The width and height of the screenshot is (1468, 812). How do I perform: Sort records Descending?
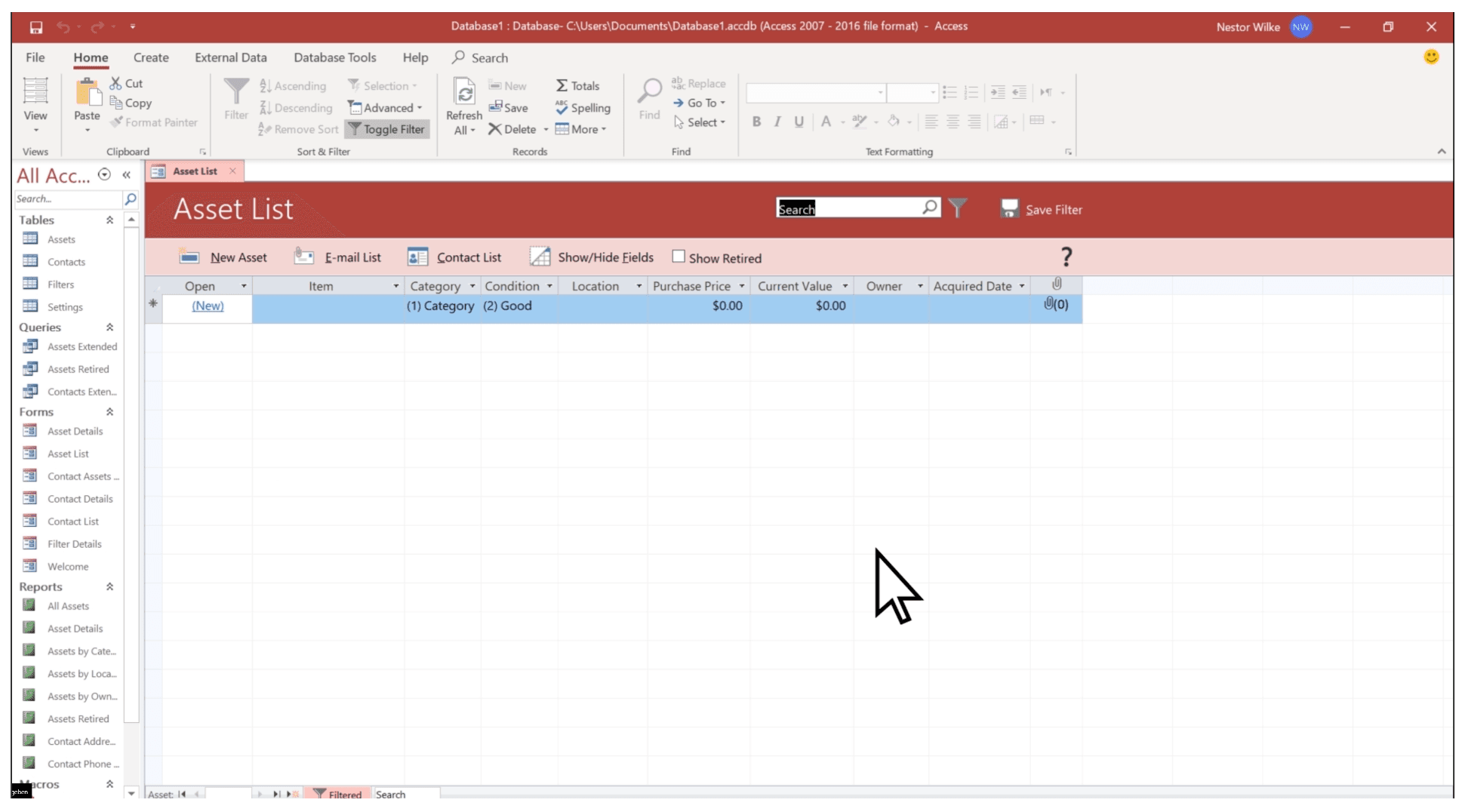(x=296, y=108)
